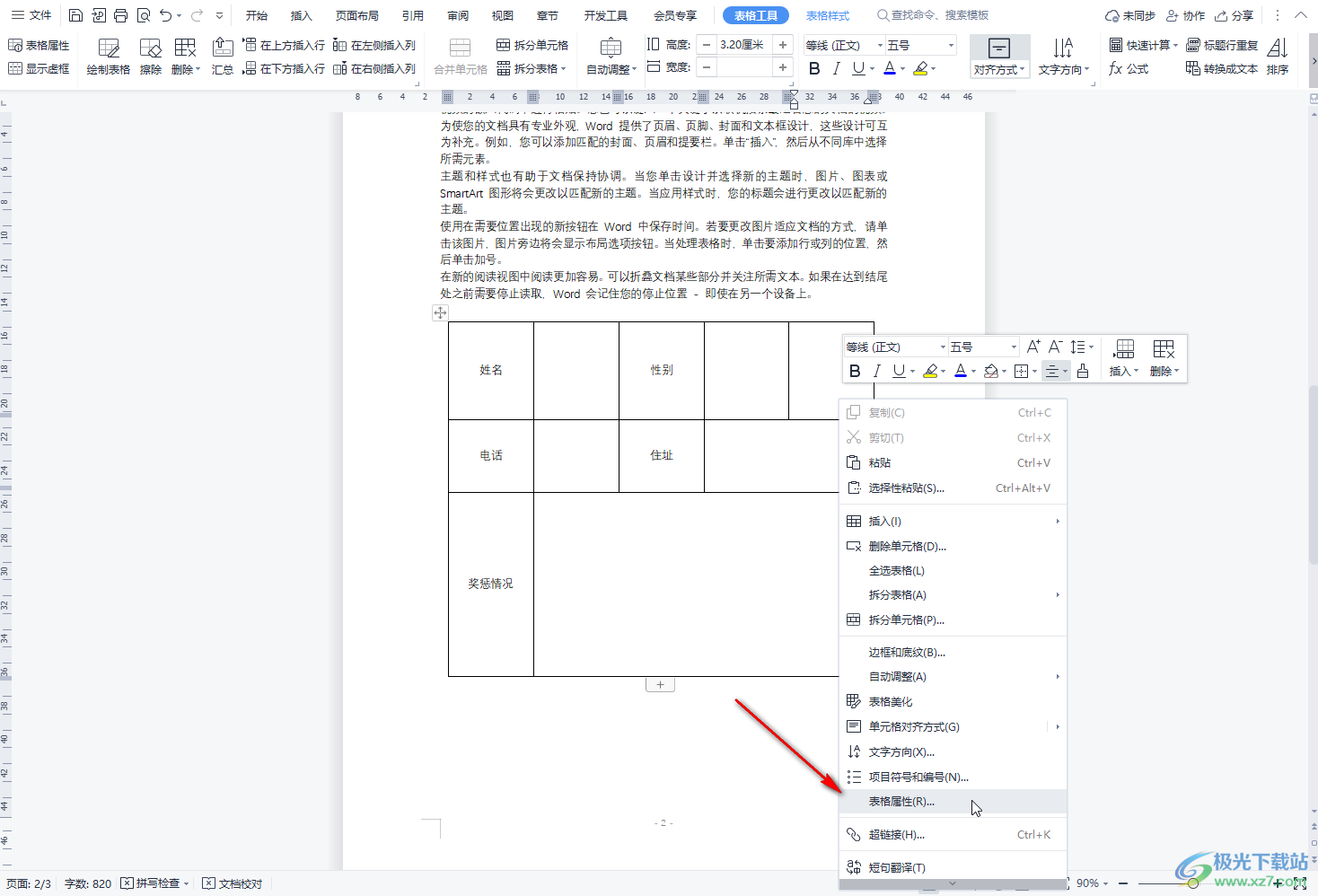Open the 文件 menu
This screenshot has width=1318, height=896.
32,15
